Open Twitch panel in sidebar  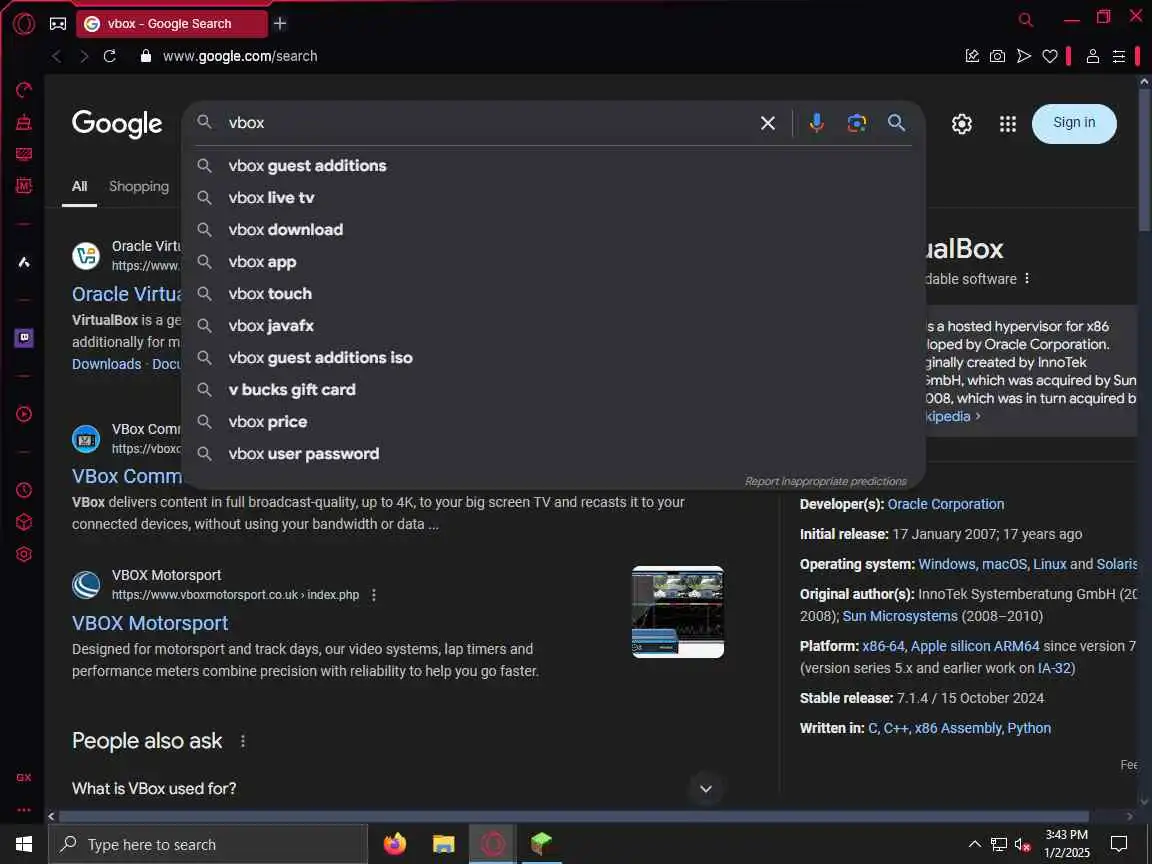point(24,338)
